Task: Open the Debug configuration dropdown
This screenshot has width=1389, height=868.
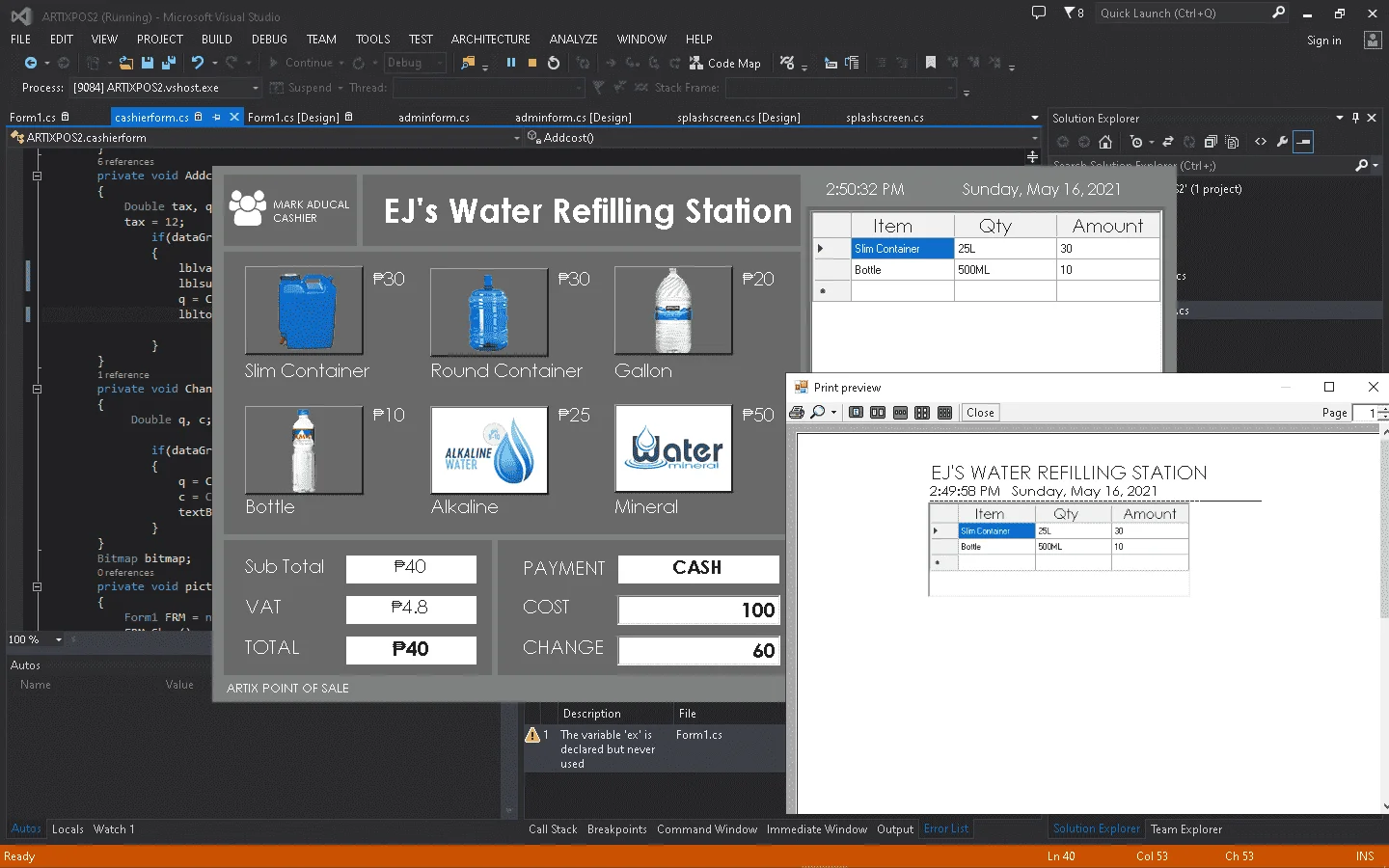Action: tap(440, 63)
